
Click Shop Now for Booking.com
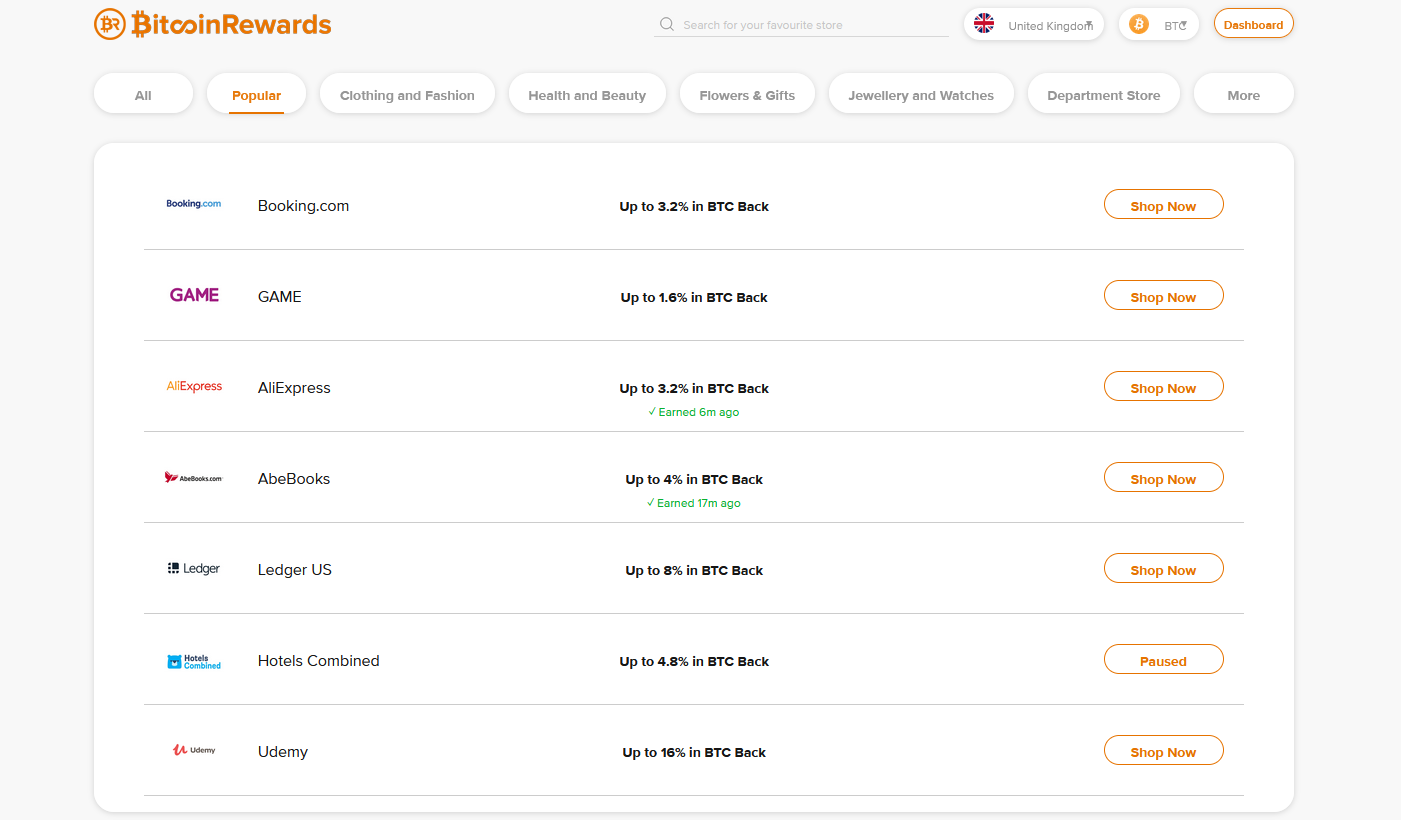[1164, 205]
